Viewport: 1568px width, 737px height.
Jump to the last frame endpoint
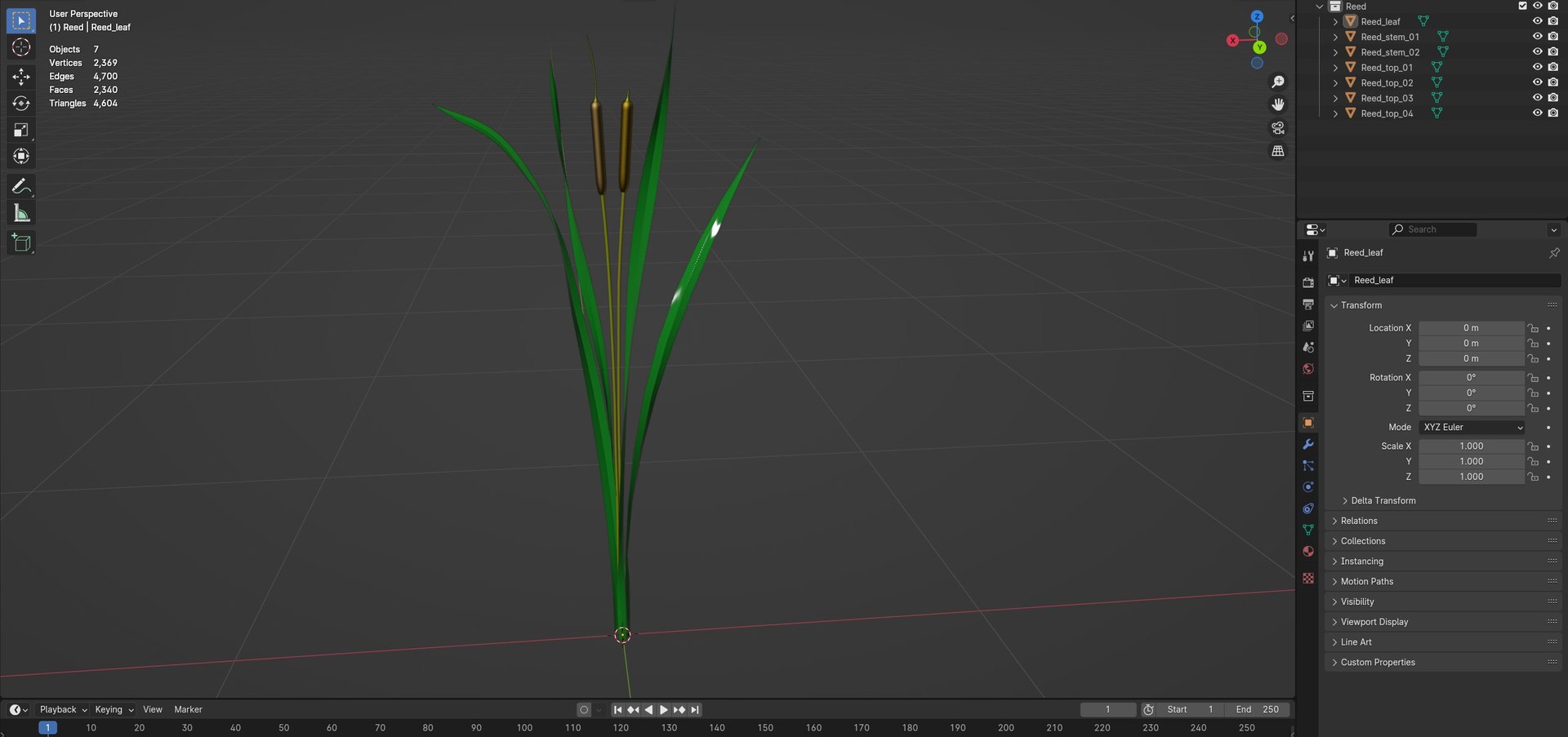pos(695,710)
